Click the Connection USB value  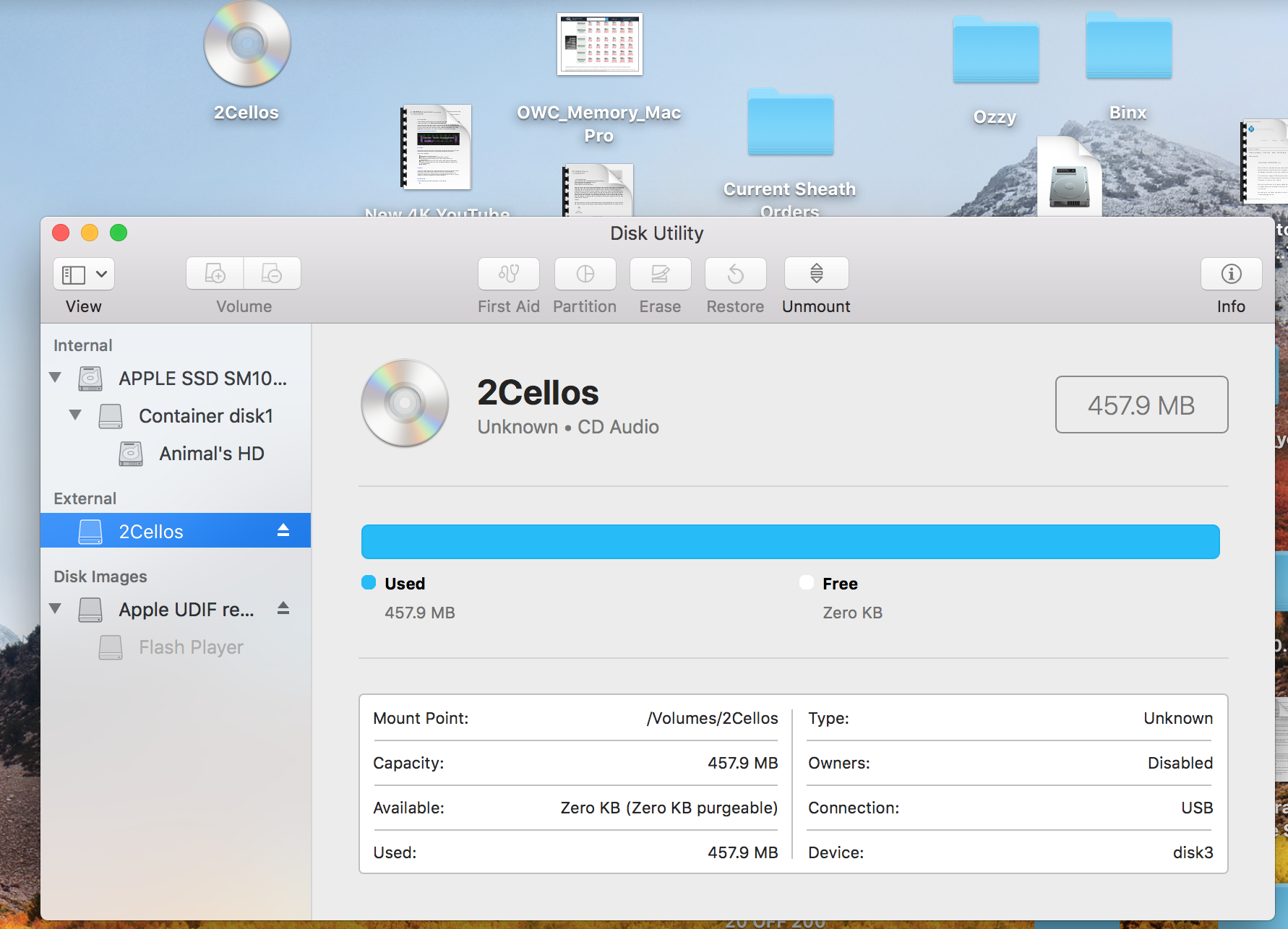click(1197, 808)
